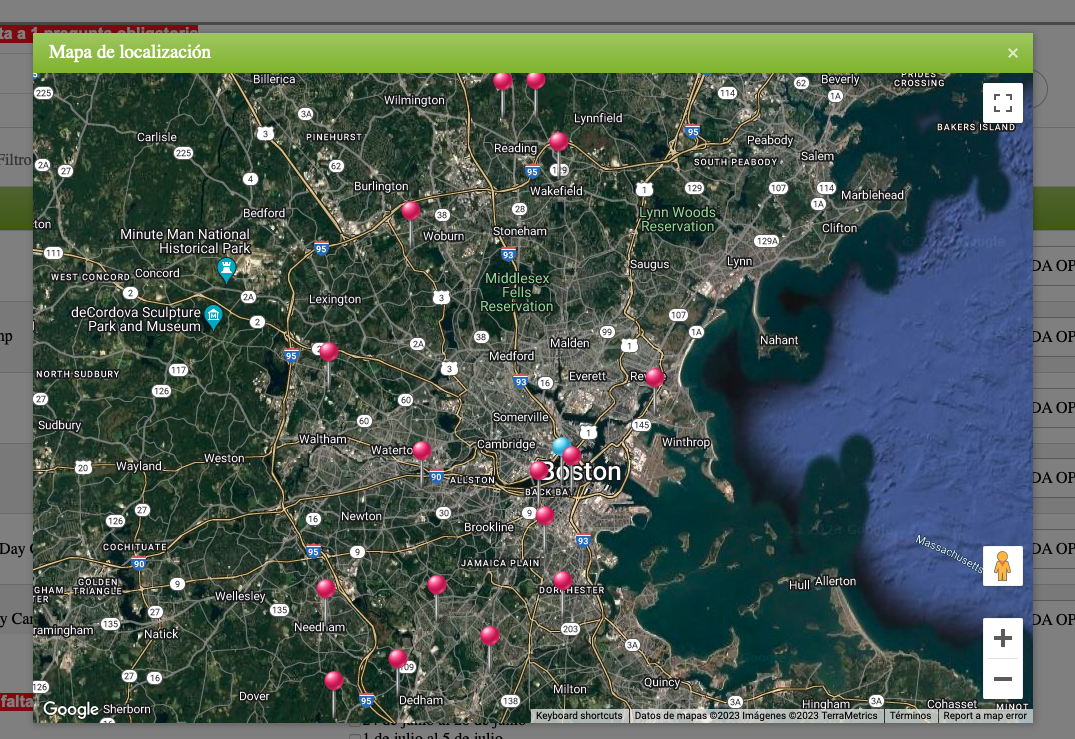Click the Salem label
Viewport: 1075px width, 739px height.
pyautogui.click(x=817, y=156)
